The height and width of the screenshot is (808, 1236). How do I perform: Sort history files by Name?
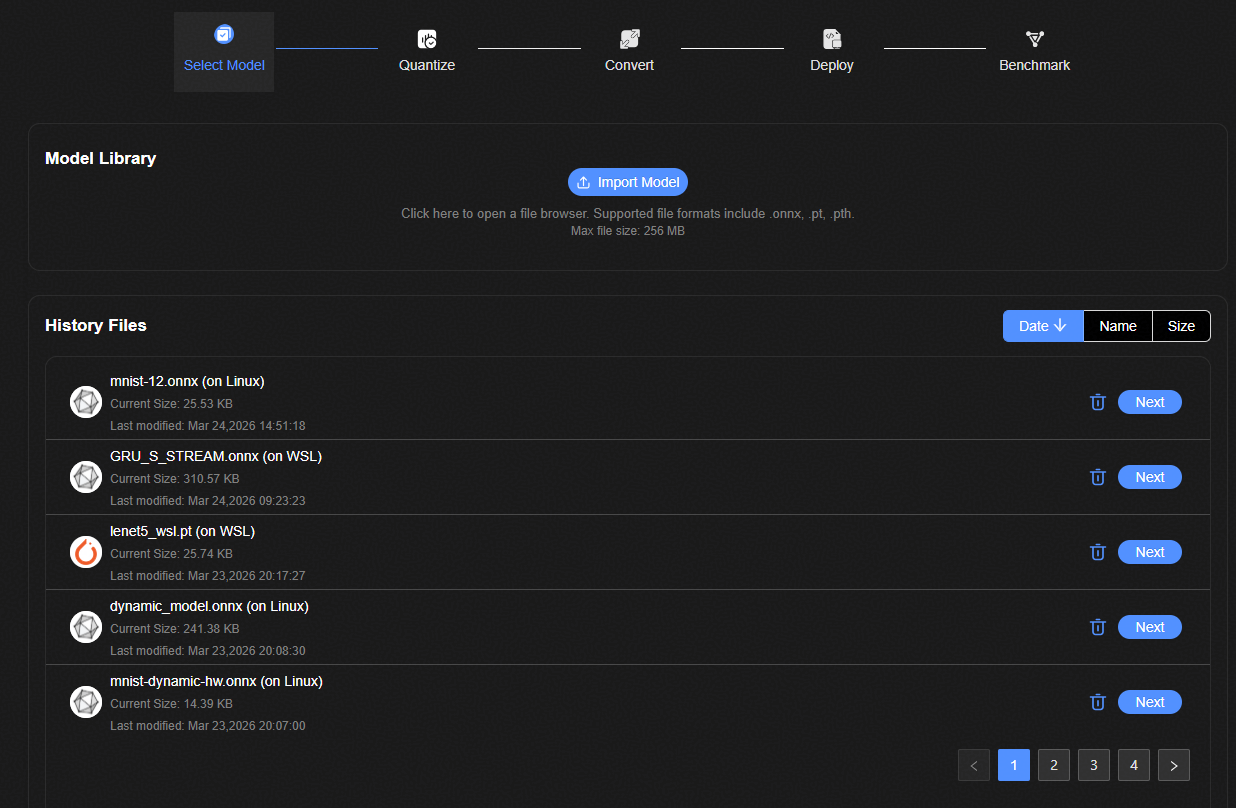click(1118, 326)
